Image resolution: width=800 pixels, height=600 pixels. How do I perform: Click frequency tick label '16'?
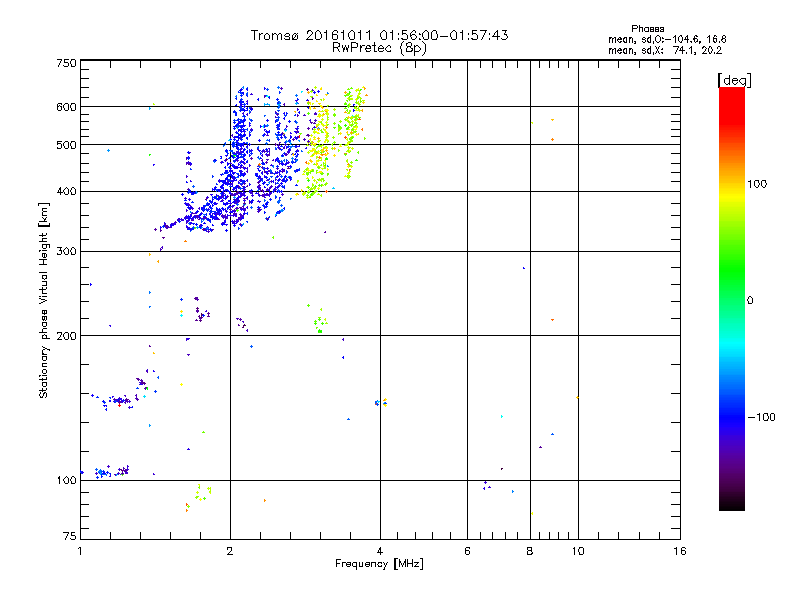680,551
